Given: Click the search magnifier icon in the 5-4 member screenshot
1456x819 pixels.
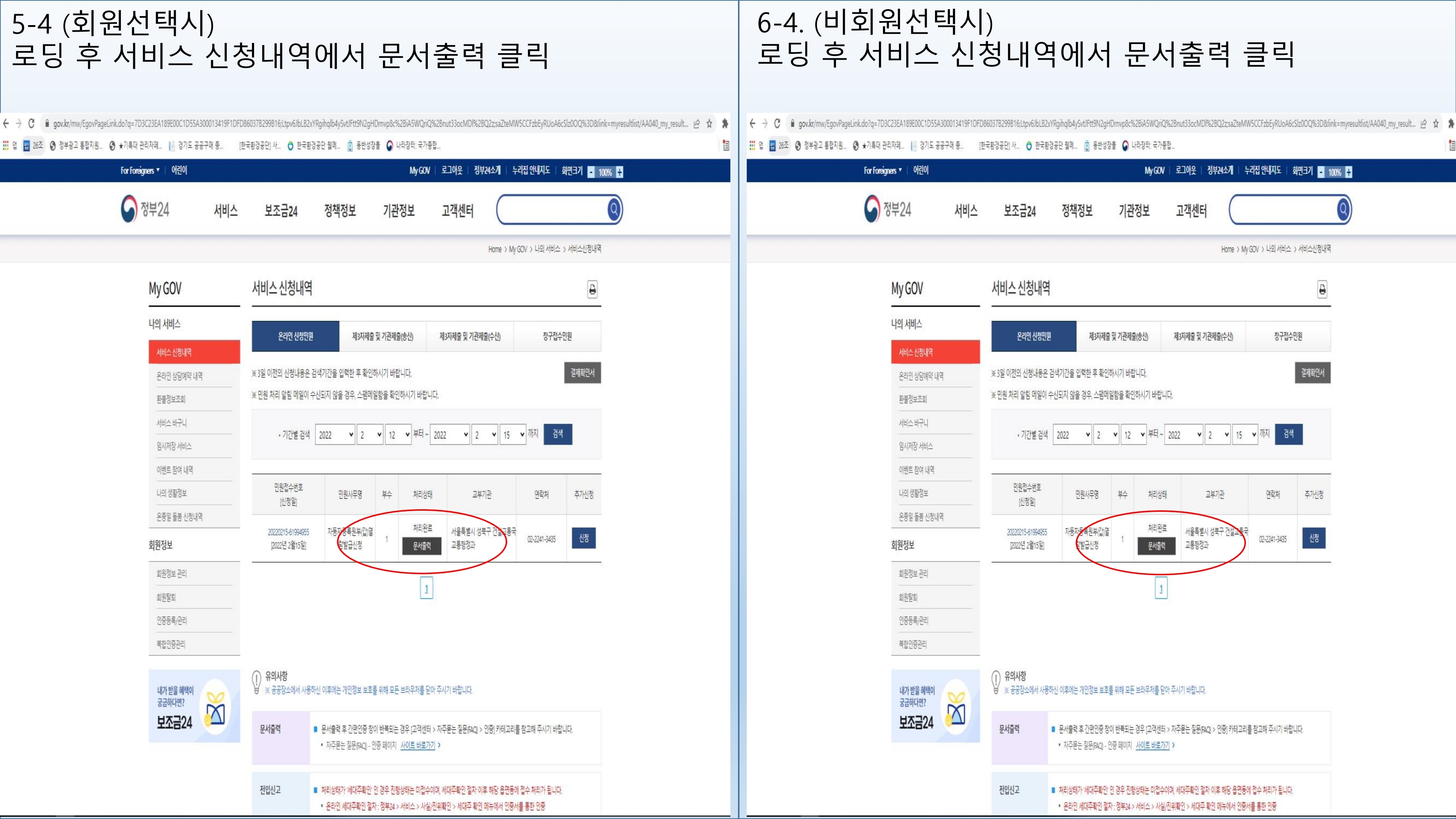Looking at the screenshot, I should click(x=614, y=210).
